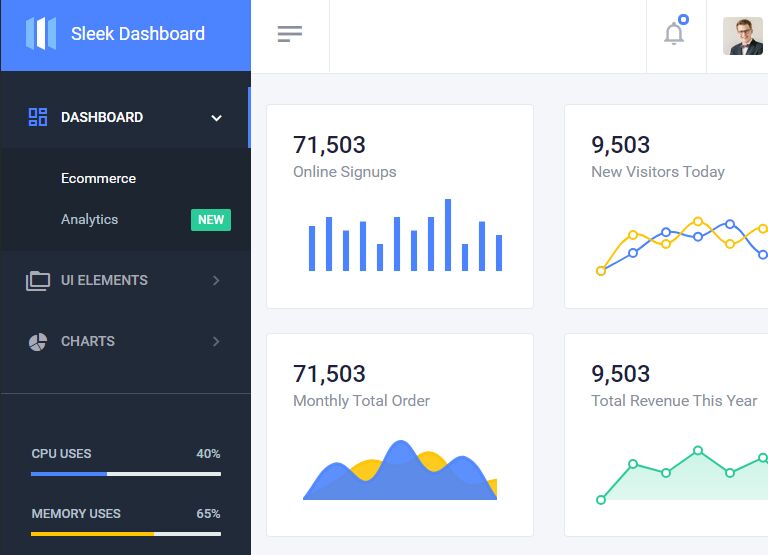Open the user profile avatar
This screenshot has height=555, width=768.
tap(743, 36)
